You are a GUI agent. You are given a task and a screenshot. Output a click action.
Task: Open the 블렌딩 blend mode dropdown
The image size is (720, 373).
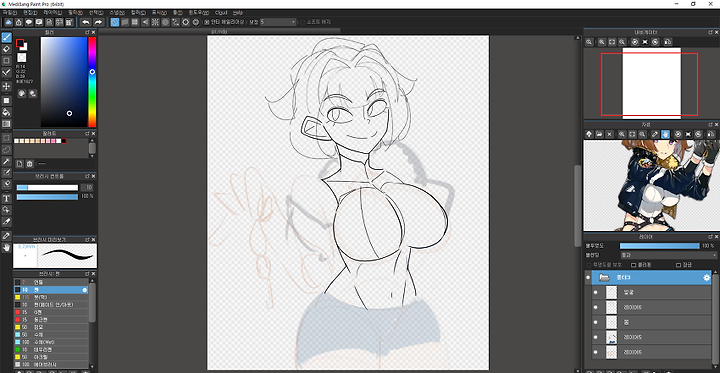tap(668, 255)
